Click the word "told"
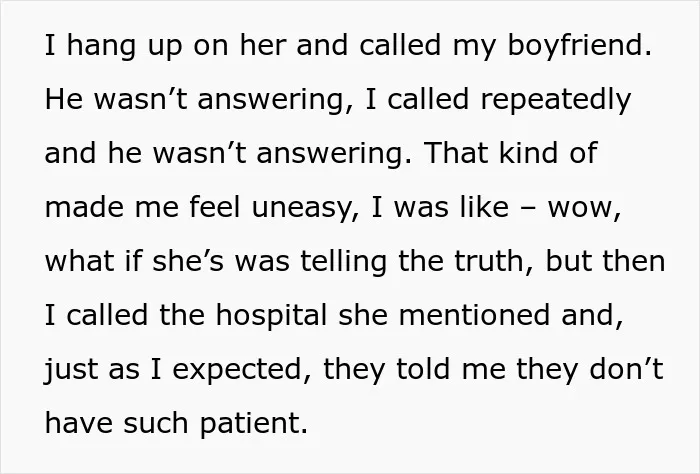This screenshot has height=474, width=700. (x=423, y=370)
